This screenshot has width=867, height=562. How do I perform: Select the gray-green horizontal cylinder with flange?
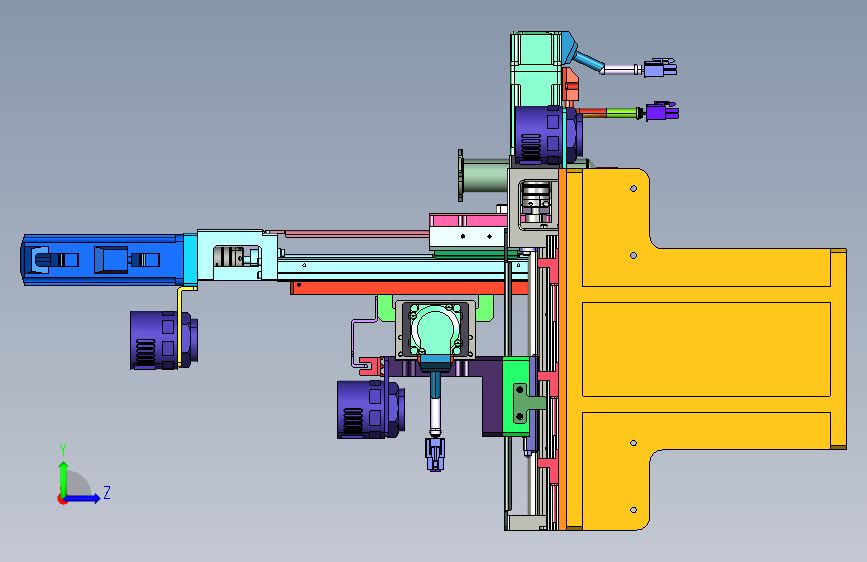(x=484, y=175)
